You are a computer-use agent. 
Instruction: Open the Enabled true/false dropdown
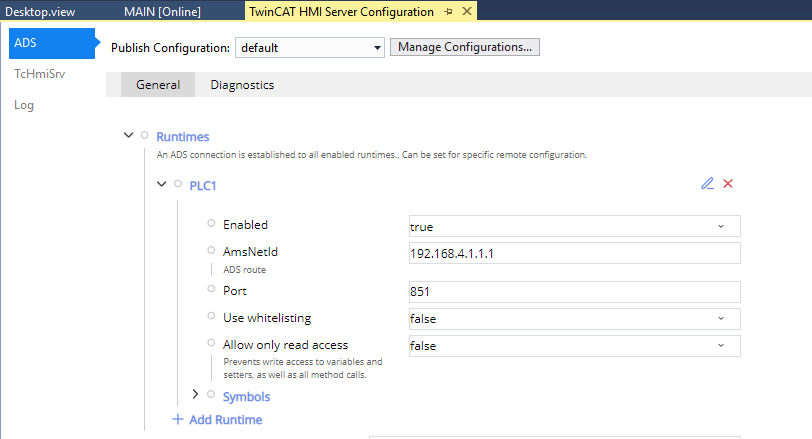pyautogui.click(x=574, y=226)
